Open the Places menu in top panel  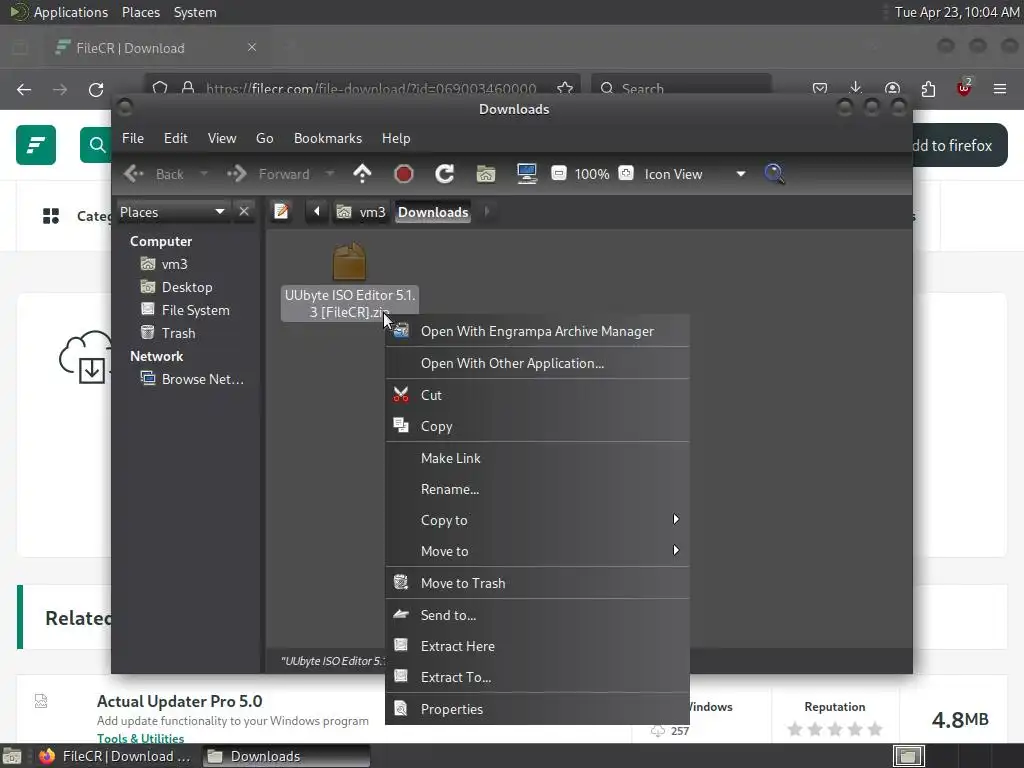(x=140, y=12)
